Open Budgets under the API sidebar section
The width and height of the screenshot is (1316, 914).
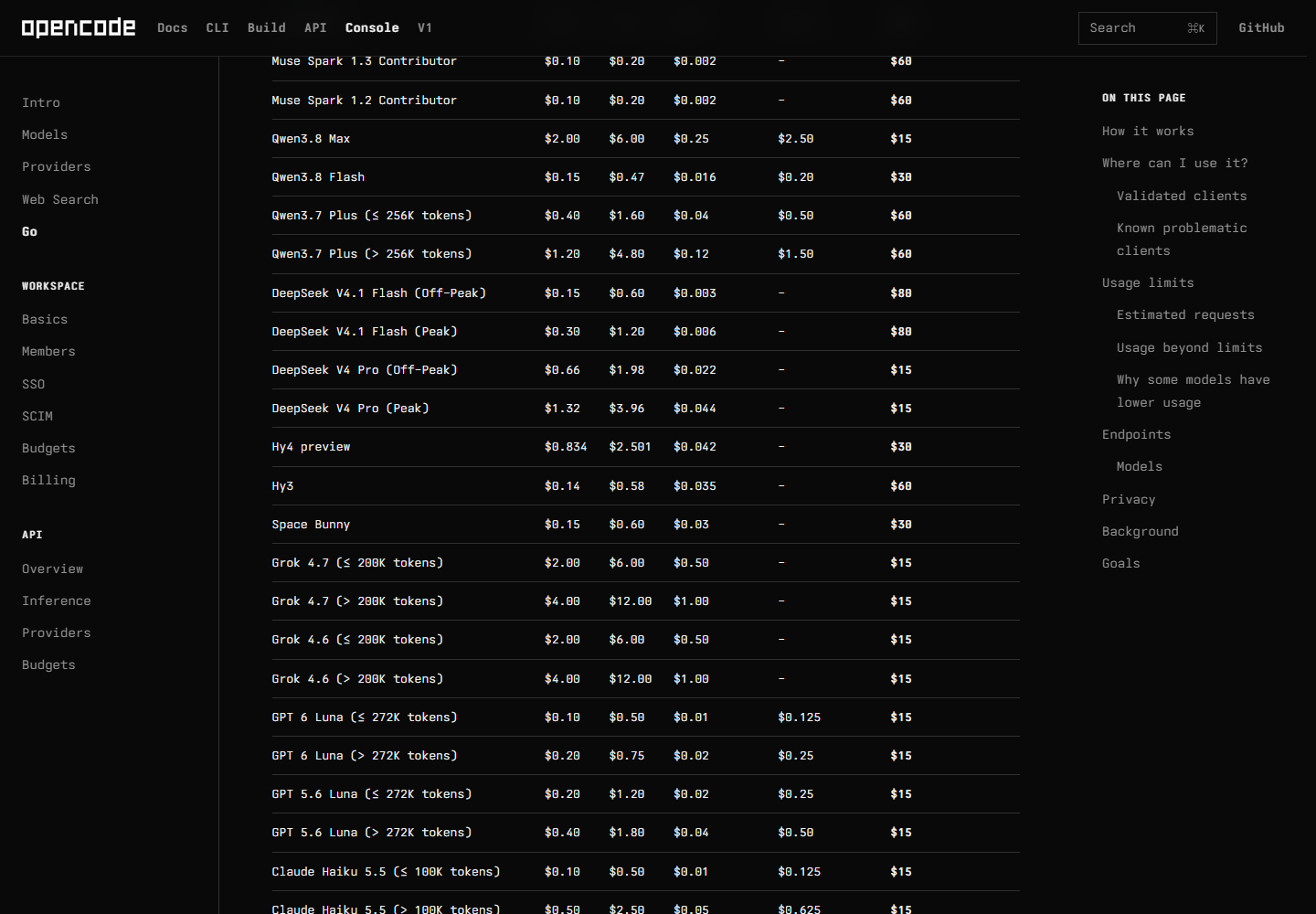[48, 664]
